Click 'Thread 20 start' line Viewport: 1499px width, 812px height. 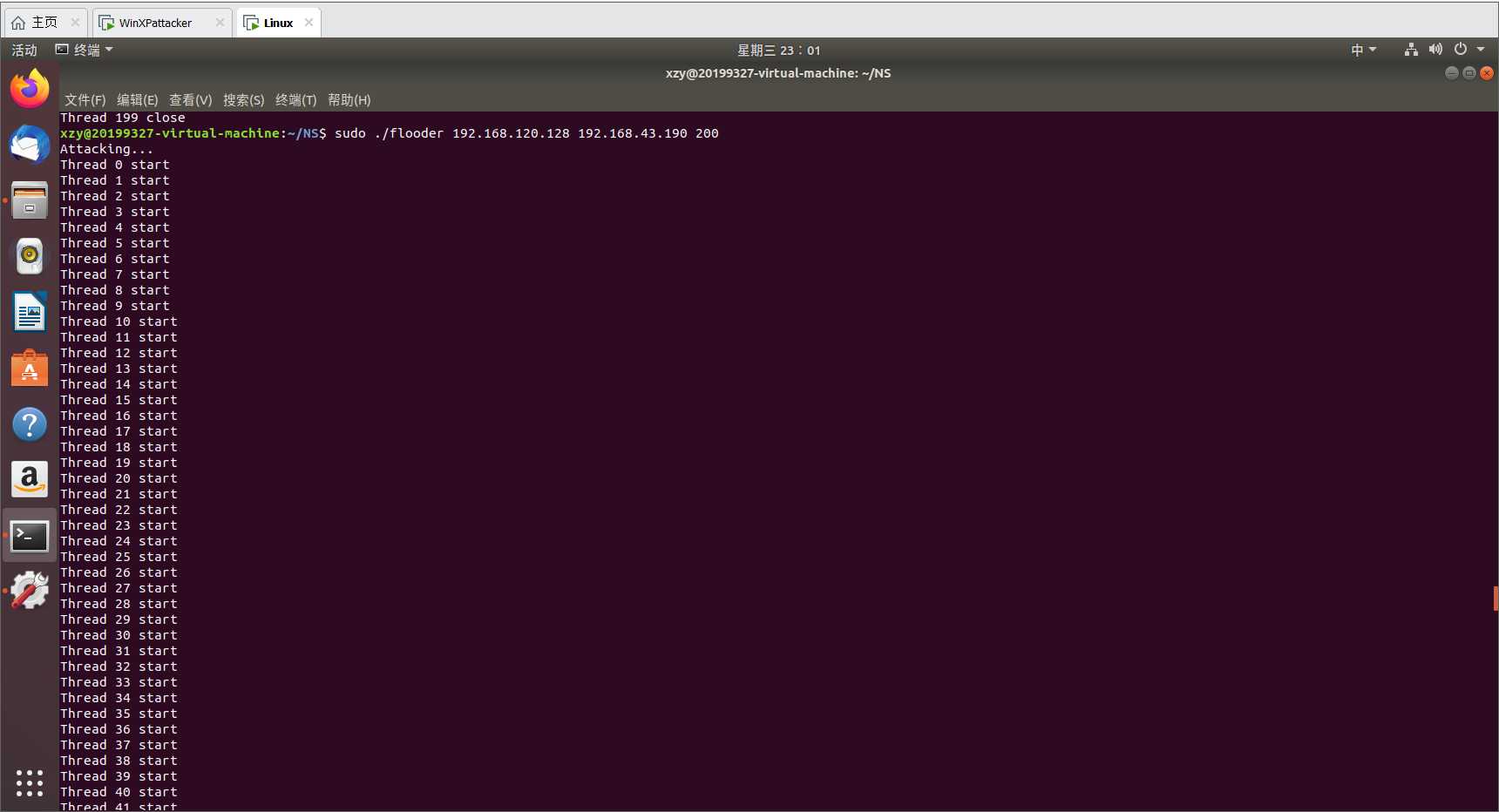coord(119,478)
